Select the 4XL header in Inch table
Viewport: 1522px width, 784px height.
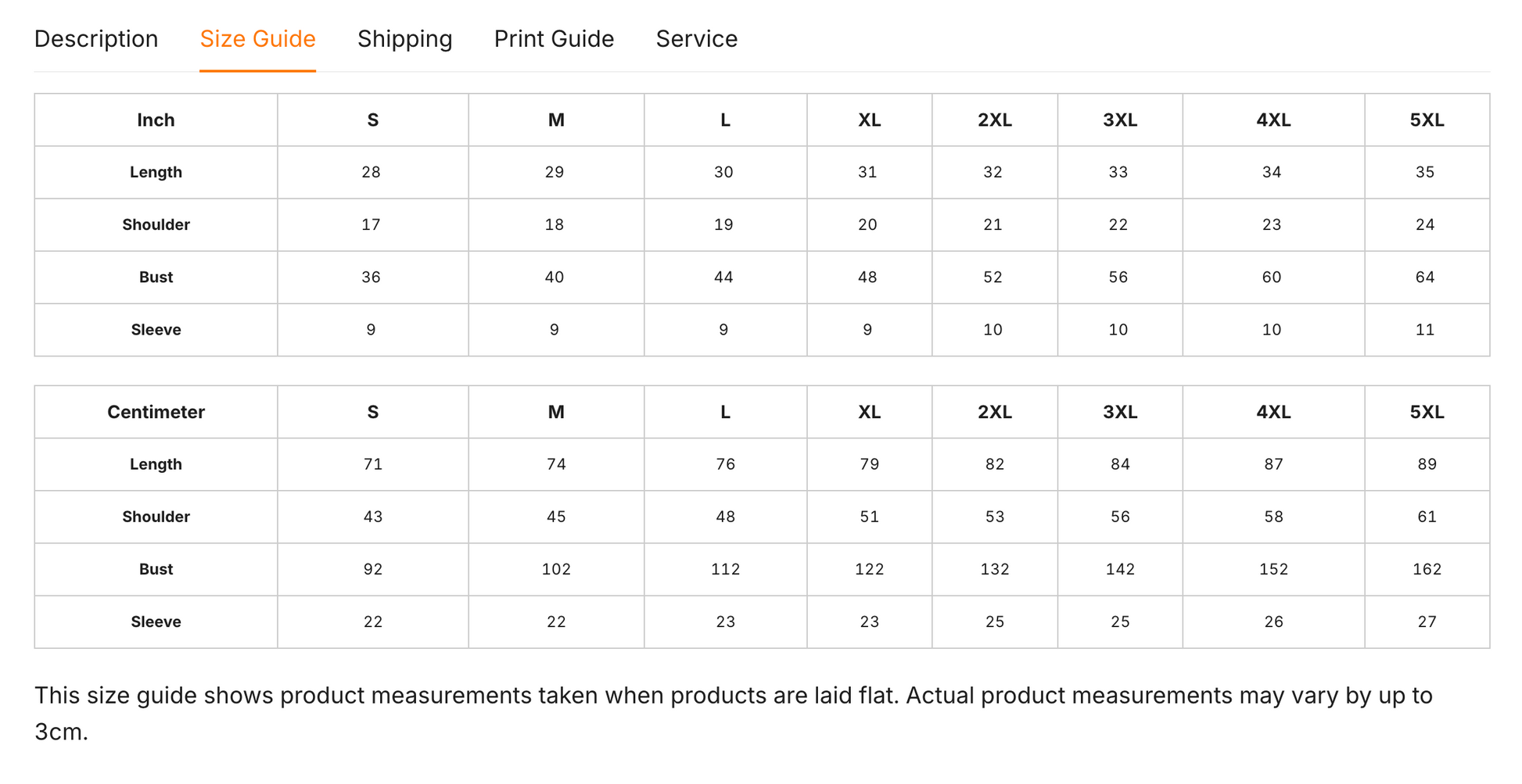(x=1273, y=120)
